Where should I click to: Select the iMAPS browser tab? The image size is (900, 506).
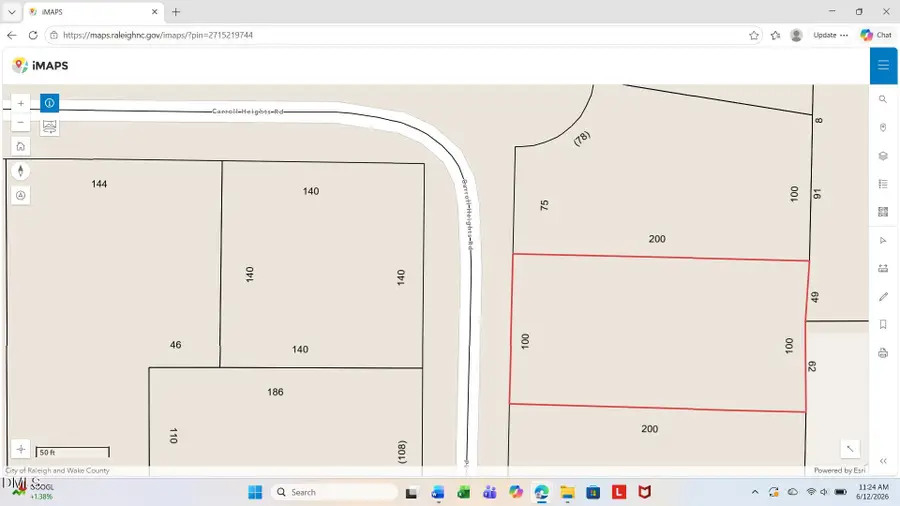pyautogui.click(x=94, y=11)
